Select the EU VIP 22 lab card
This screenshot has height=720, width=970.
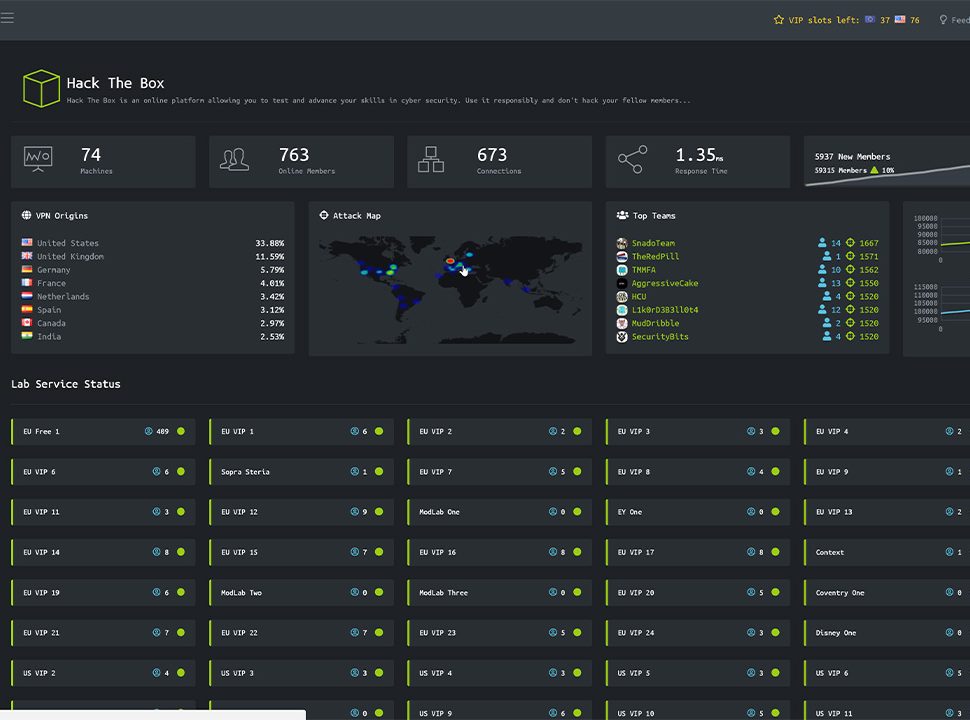(301, 633)
